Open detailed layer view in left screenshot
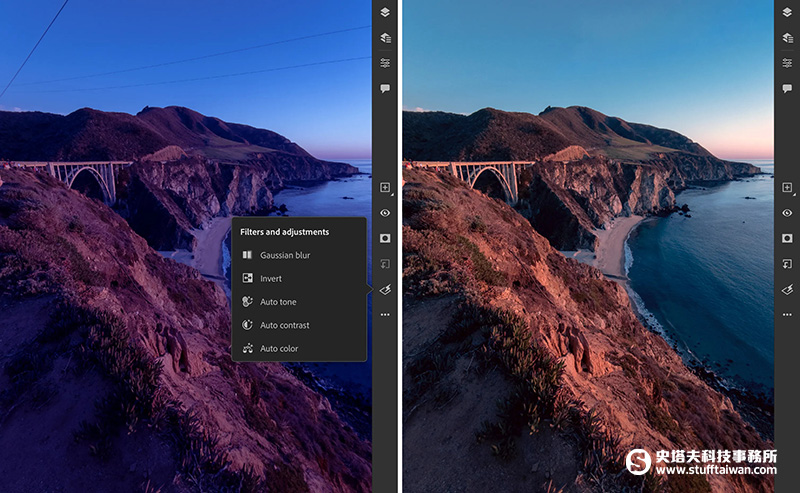Image resolution: width=800 pixels, height=493 pixels. 385,38
